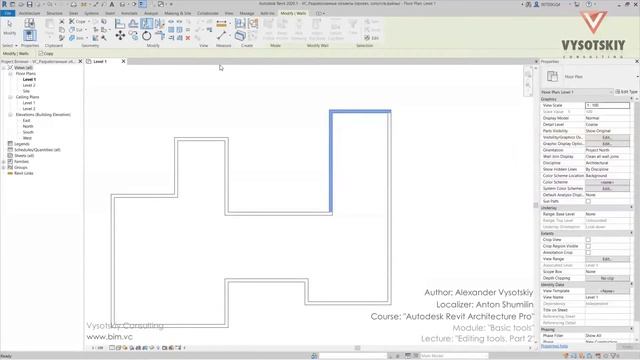The image size is (640, 360).
Task: Click the cut to clipboard scissors icon
Action: pos(62,21)
